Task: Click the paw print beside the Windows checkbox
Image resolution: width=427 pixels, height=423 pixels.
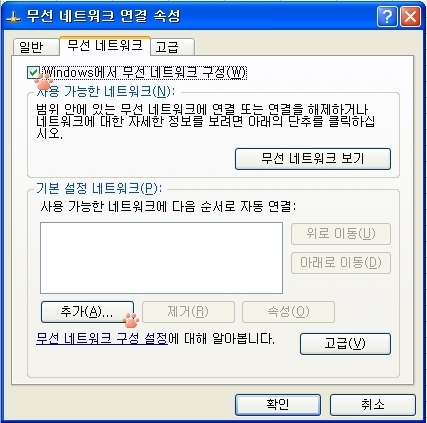Action: tap(44, 81)
